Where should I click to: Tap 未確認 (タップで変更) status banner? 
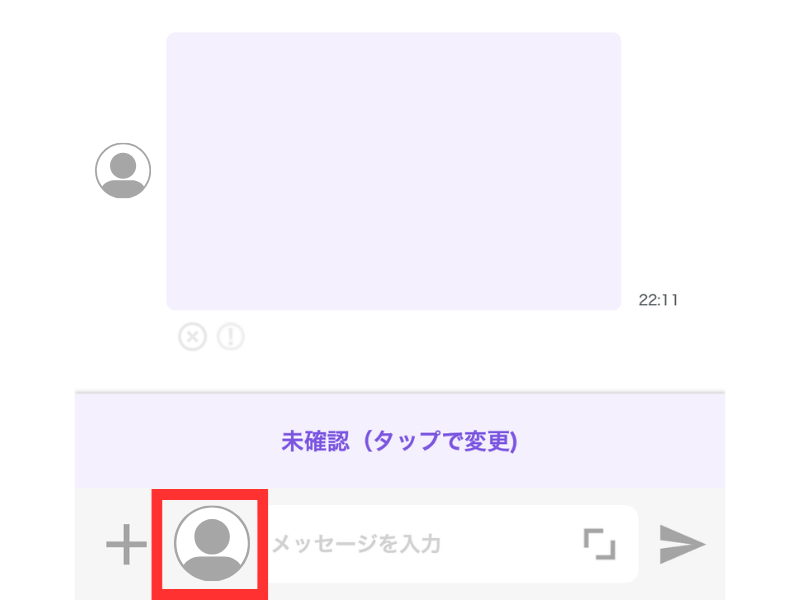[x=399, y=441]
